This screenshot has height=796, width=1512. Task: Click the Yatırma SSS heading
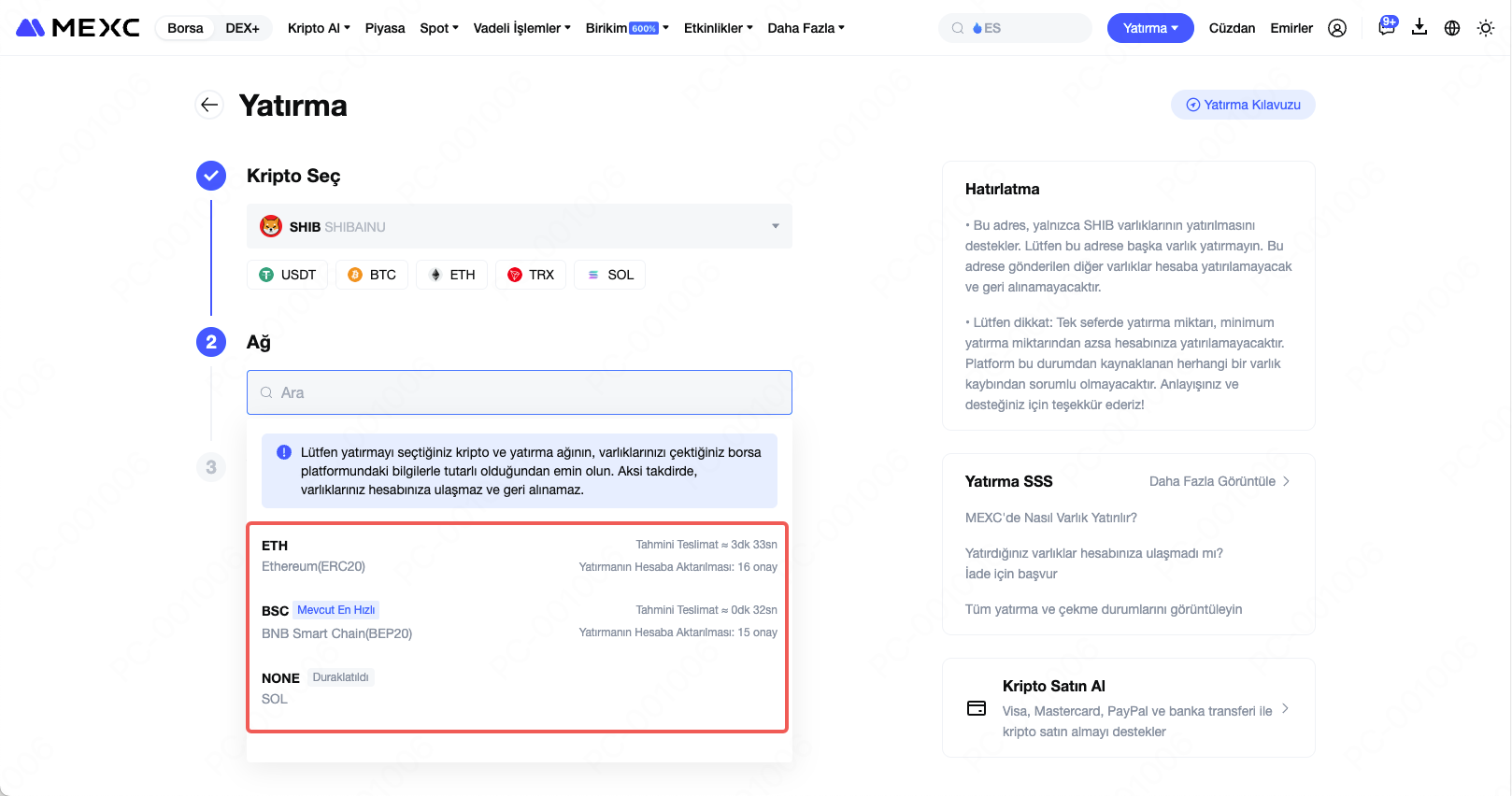[1008, 481]
